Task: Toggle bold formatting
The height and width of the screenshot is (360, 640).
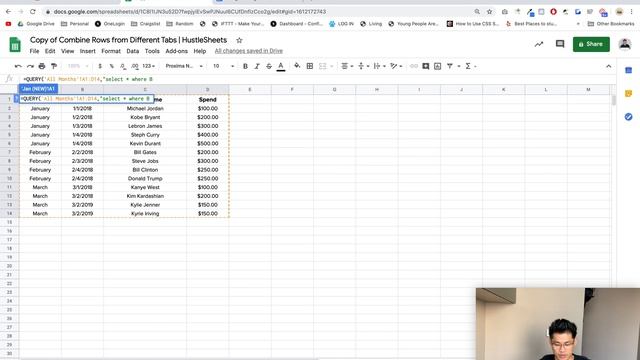Action: click(x=245, y=66)
